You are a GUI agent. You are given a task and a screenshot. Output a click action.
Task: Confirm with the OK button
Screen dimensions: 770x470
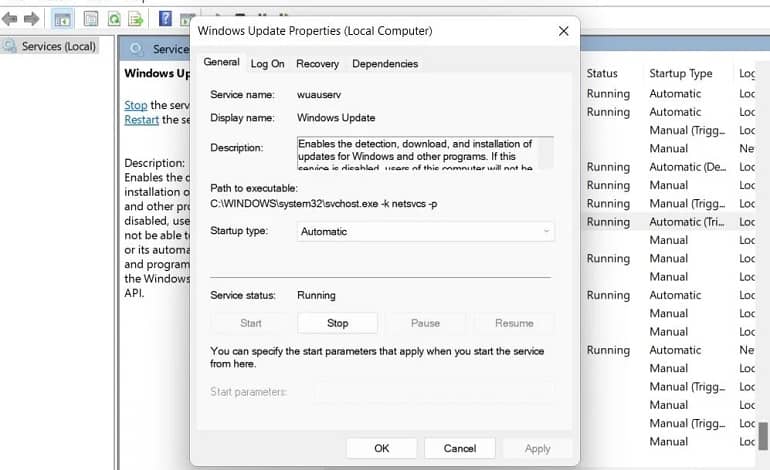[382, 448]
